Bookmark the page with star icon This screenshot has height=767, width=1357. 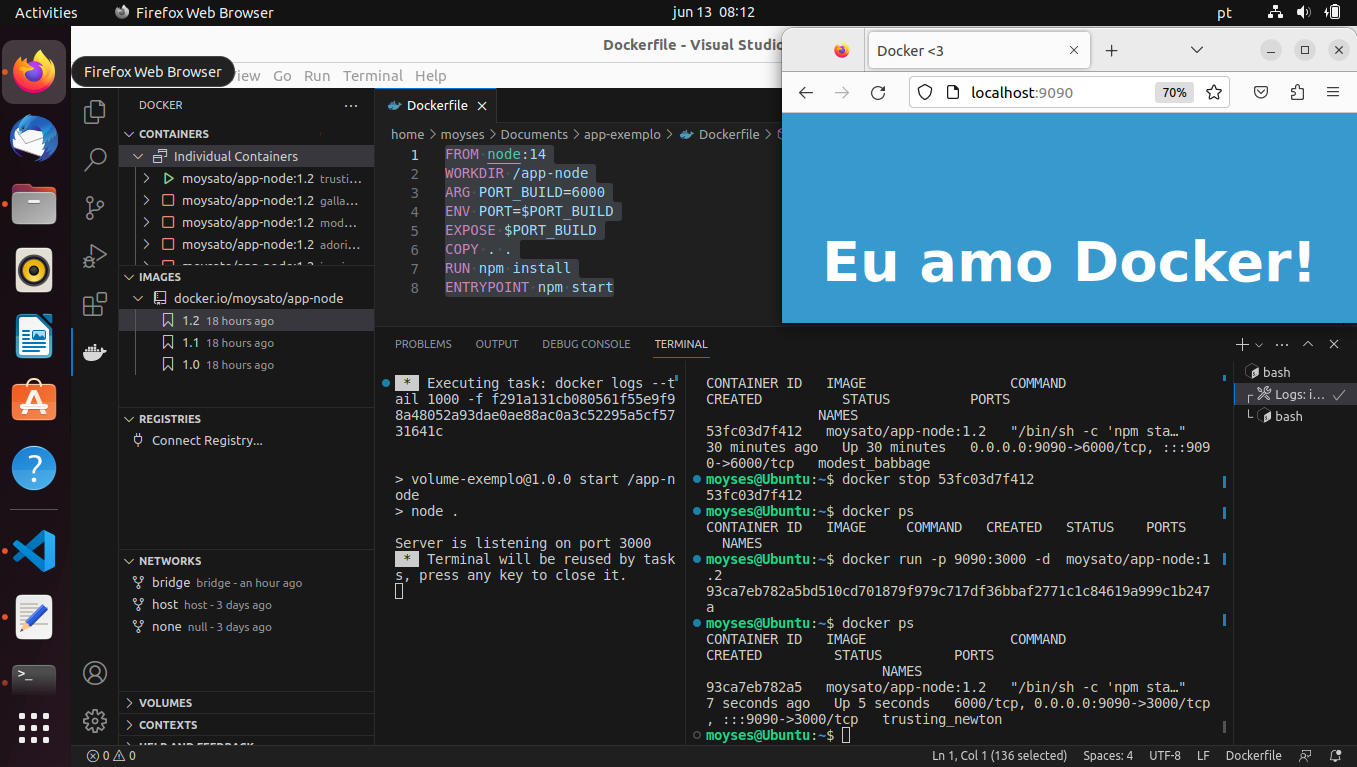[x=1214, y=92]
